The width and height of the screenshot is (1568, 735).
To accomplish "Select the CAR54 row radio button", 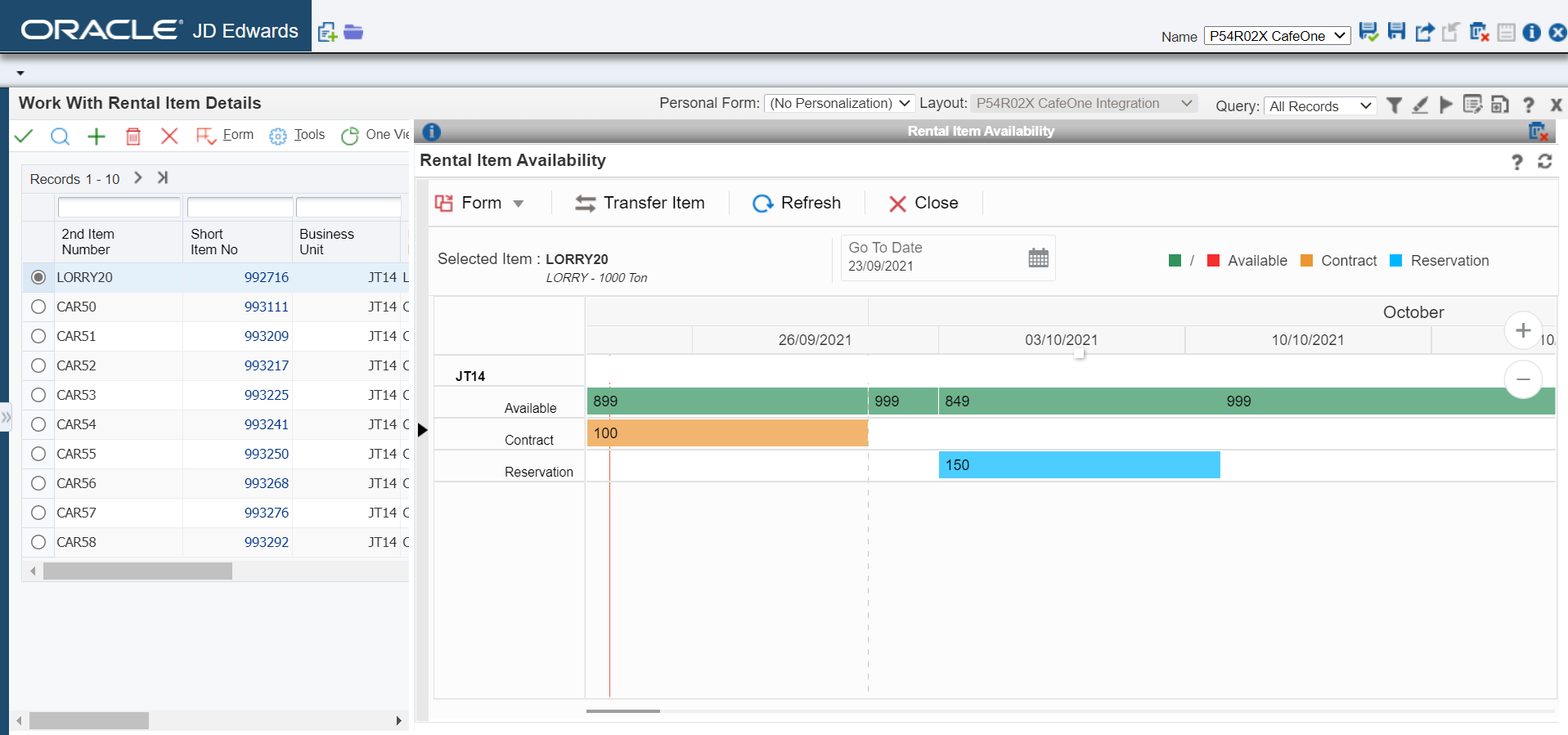I will click(x=38, y=424).
